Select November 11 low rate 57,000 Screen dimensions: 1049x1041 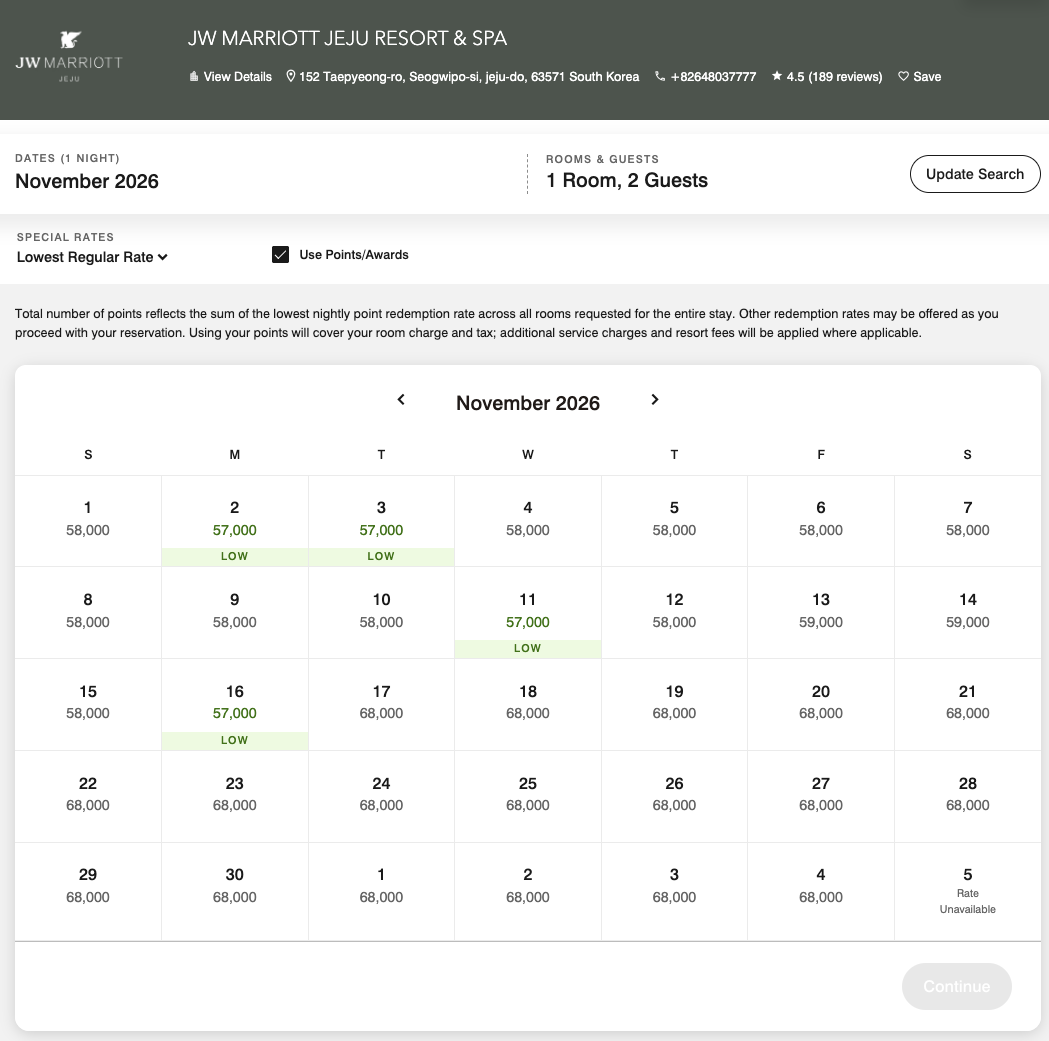click(528, 613)
